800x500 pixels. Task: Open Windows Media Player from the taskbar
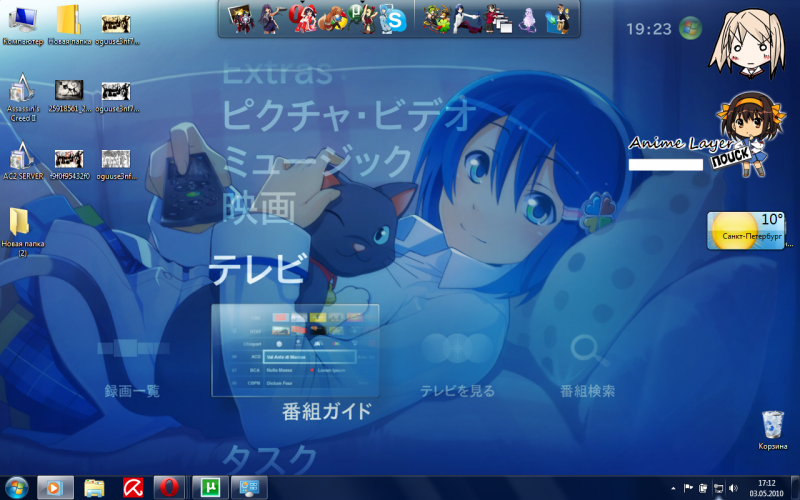55,488
